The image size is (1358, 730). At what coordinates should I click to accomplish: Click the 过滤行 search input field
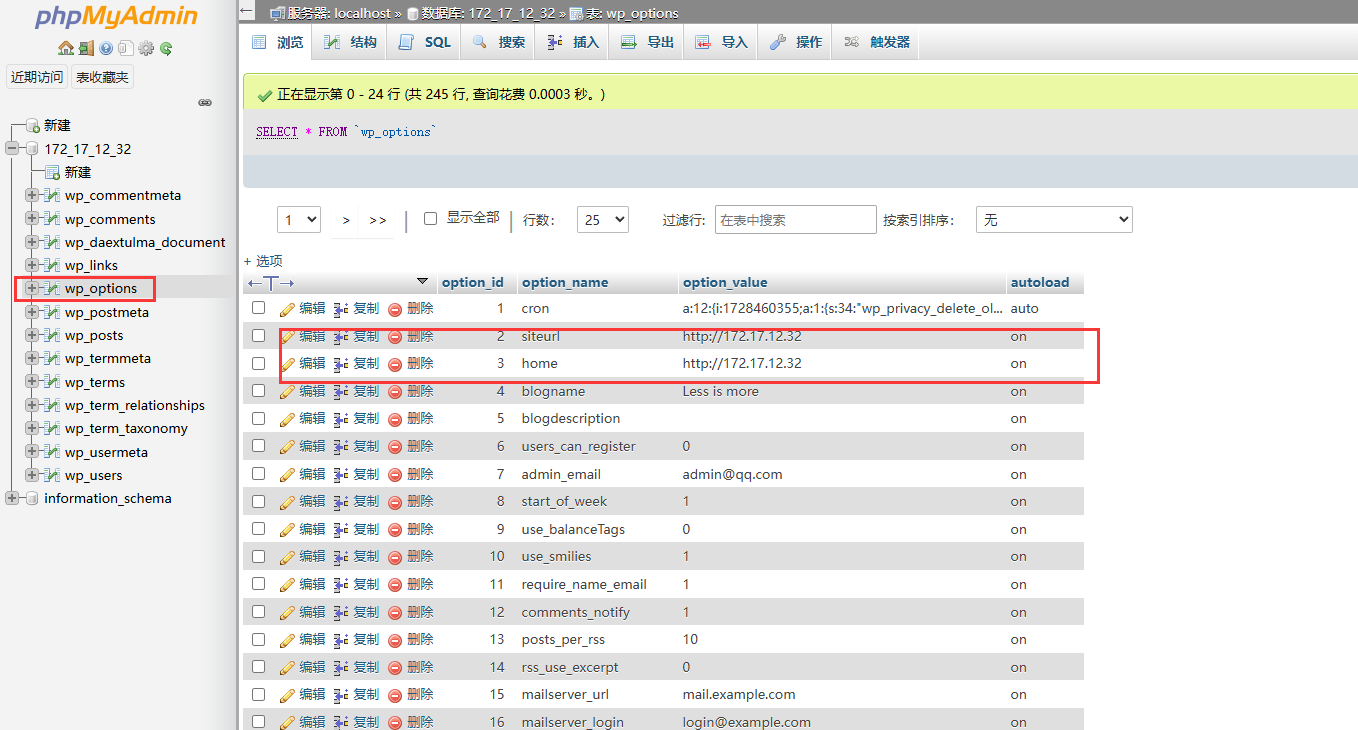point(795,220)
